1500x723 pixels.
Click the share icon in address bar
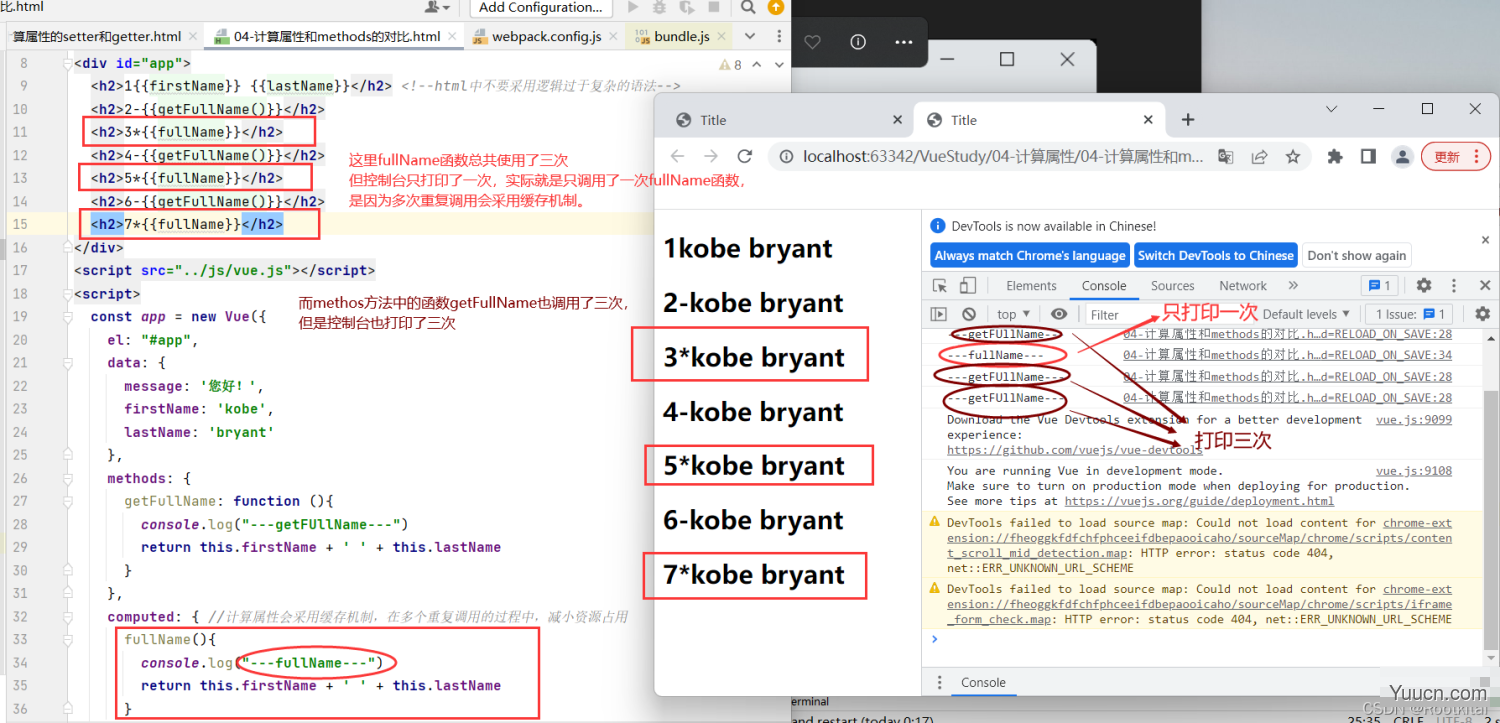[1259, 157]
